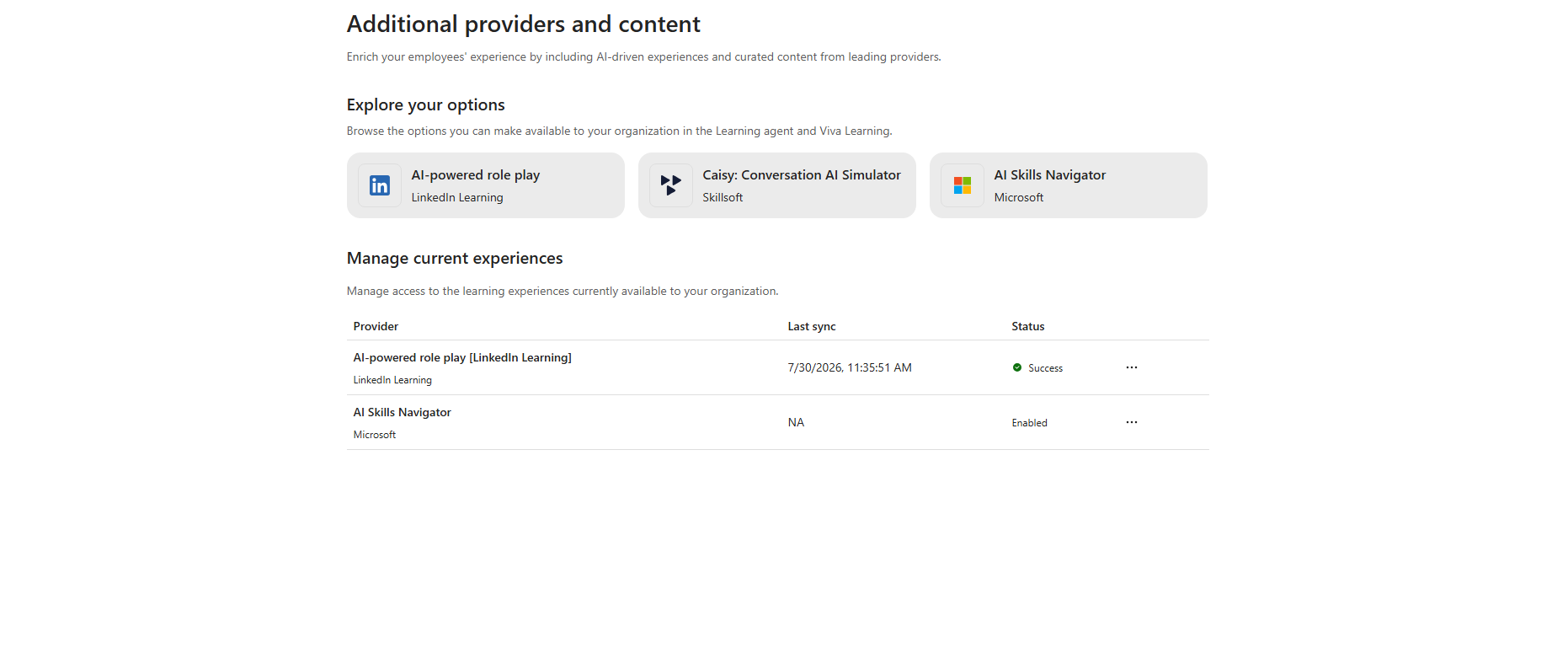Open the Caisy: Conversation AI Simulator card
The width and height of the screenshot is (1568, 664).
(x=776, y=185)
